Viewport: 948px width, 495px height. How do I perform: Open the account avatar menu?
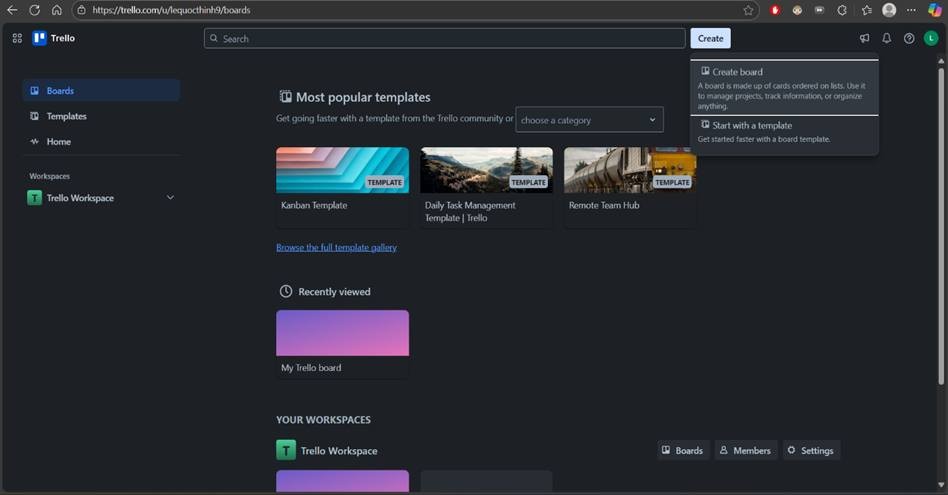pyautogui.click(x=931, y=38)
